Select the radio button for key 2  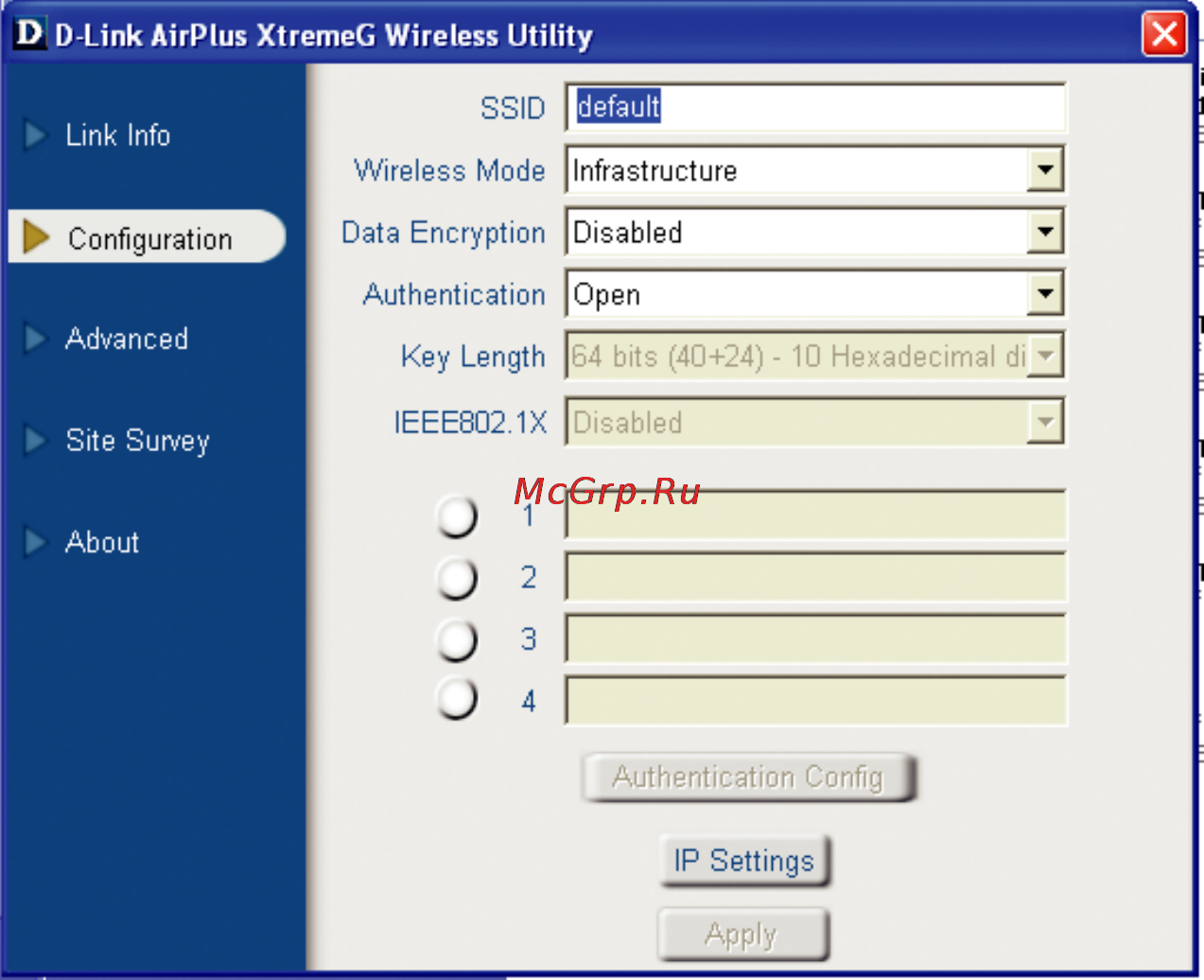(x=457, y=578)
